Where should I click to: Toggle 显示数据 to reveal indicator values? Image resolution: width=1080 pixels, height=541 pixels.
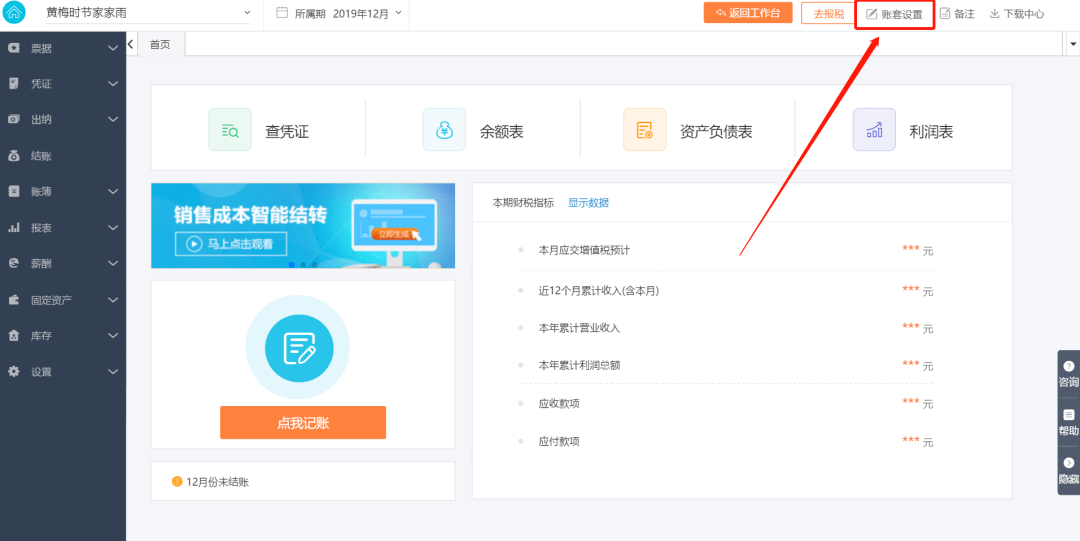(x=588, y=203)
